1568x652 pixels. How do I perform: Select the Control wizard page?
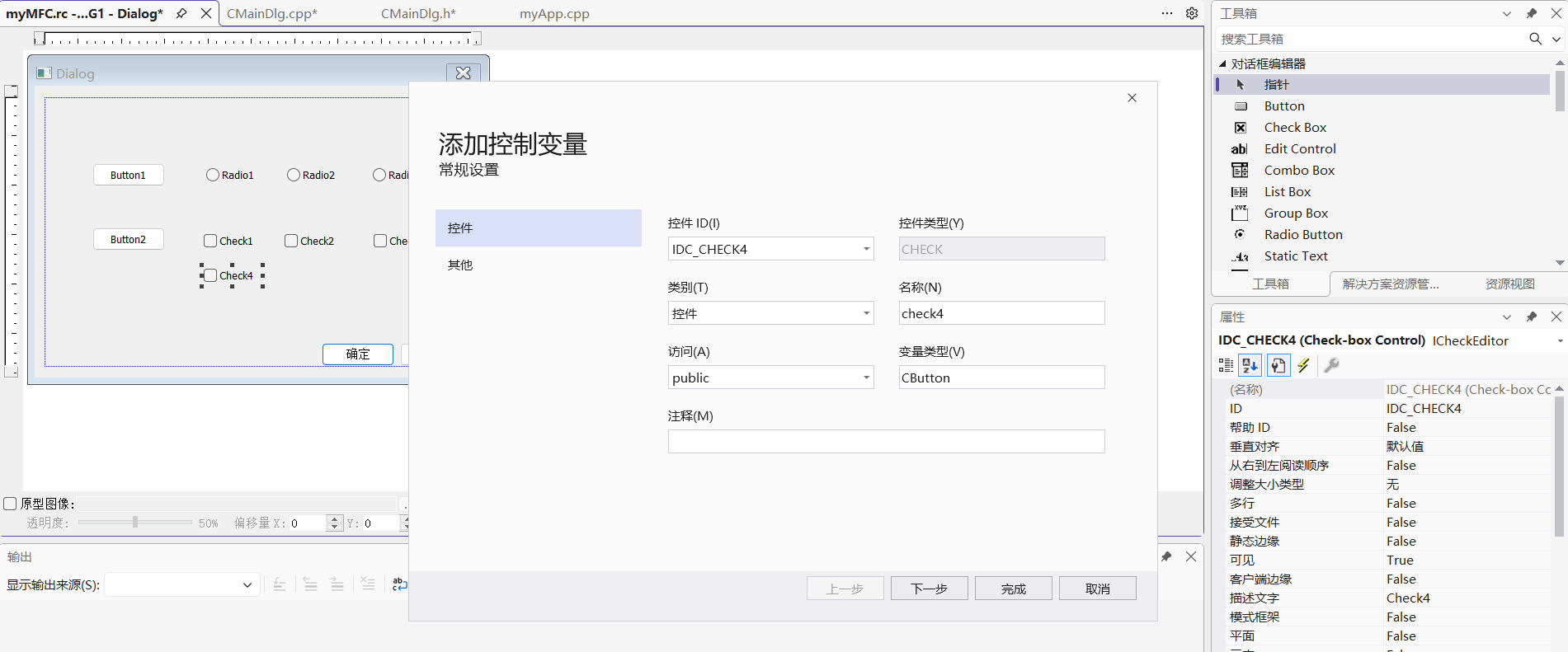(539, 227)
